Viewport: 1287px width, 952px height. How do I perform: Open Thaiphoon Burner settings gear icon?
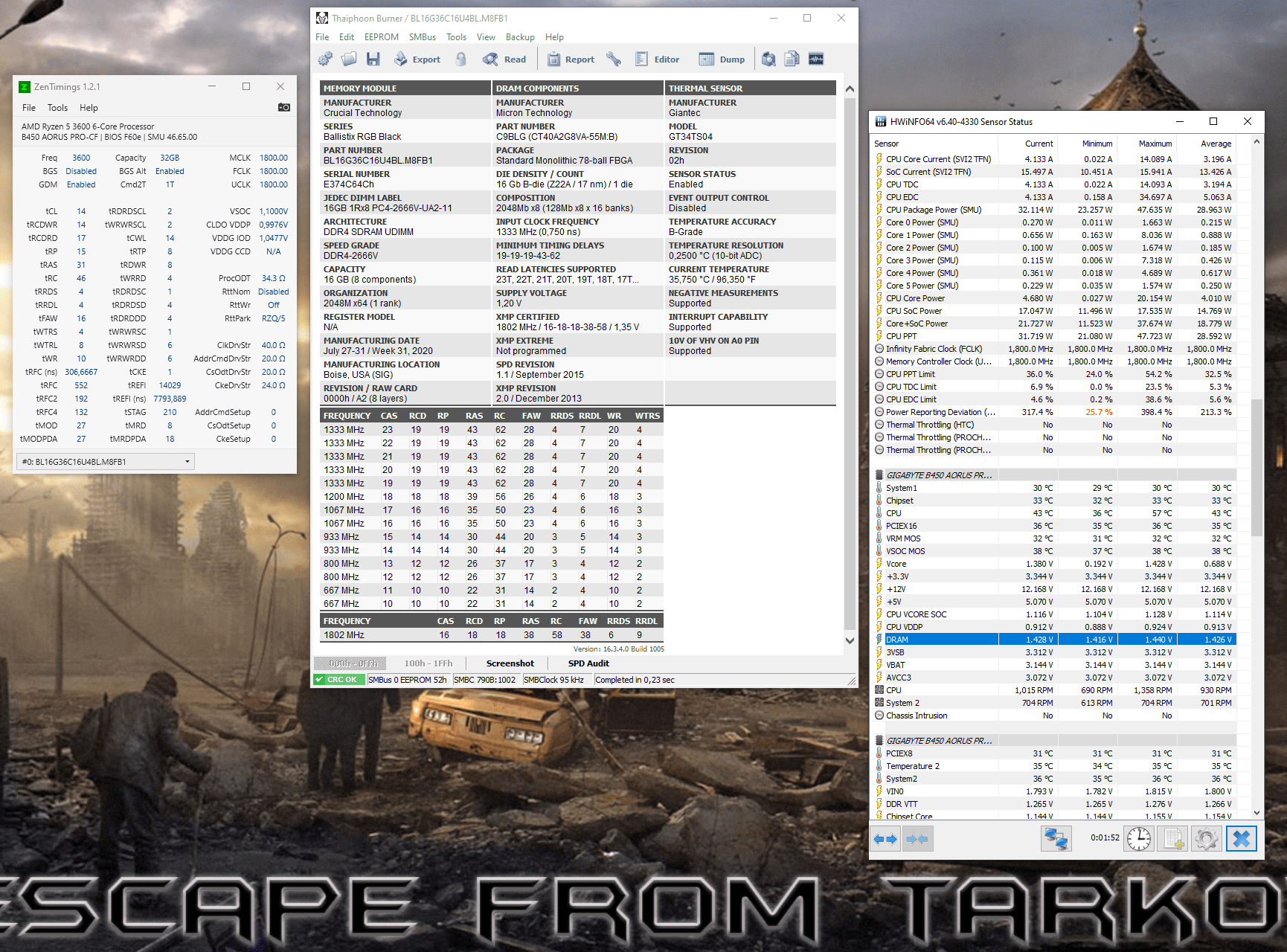325,59
